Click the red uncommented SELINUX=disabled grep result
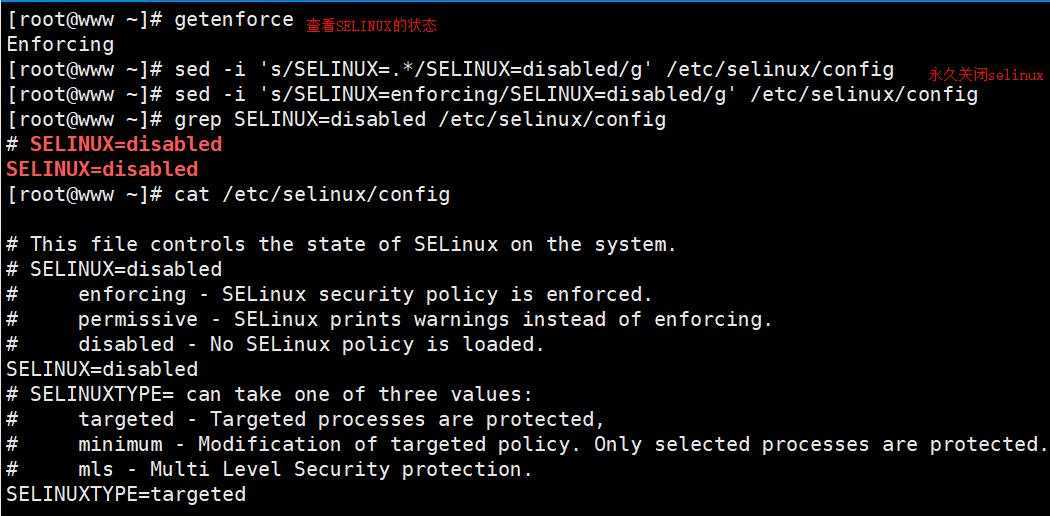The height and width of the screenshot is (516, 1050). [x=102, y=169]
